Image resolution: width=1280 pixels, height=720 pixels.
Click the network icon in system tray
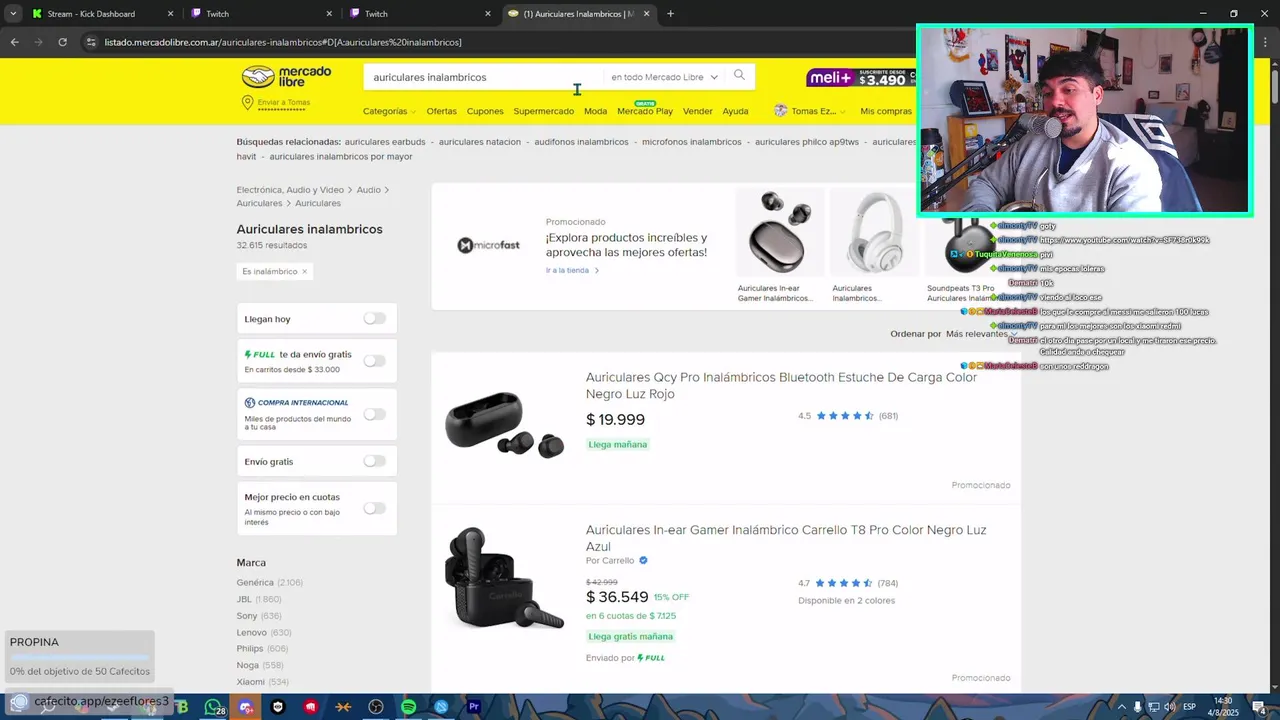1153,707
